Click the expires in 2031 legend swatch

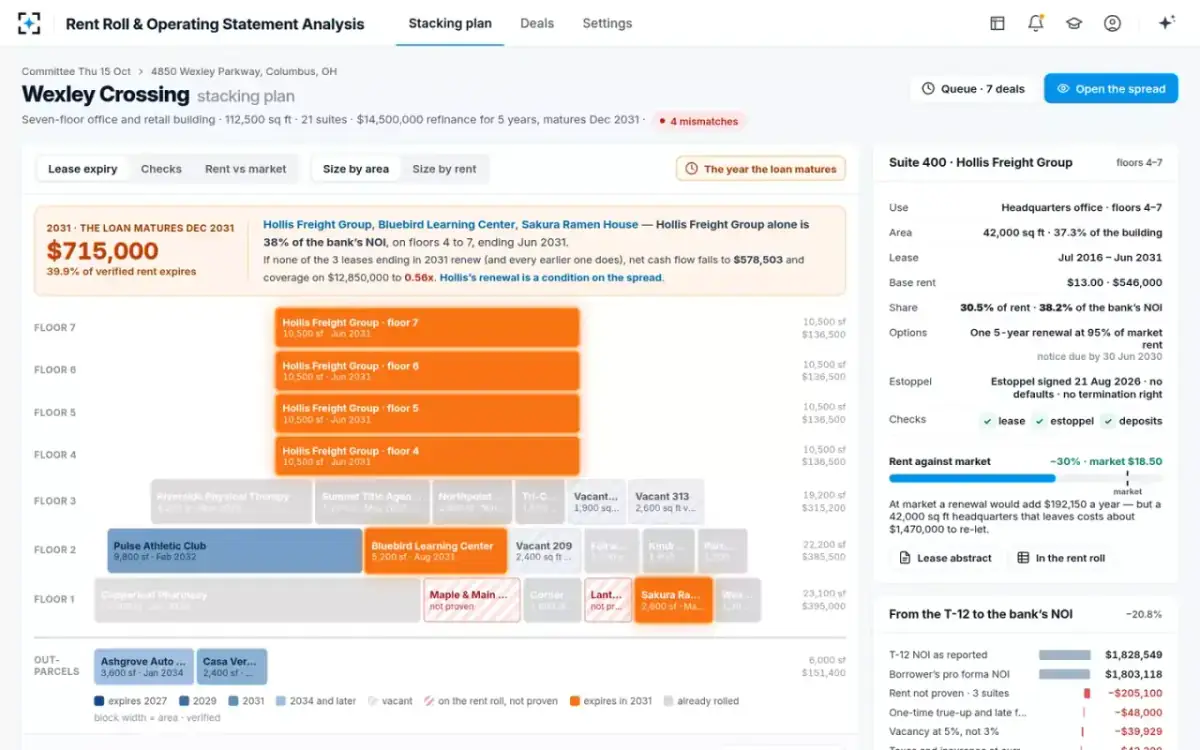[x=574, y=701]
